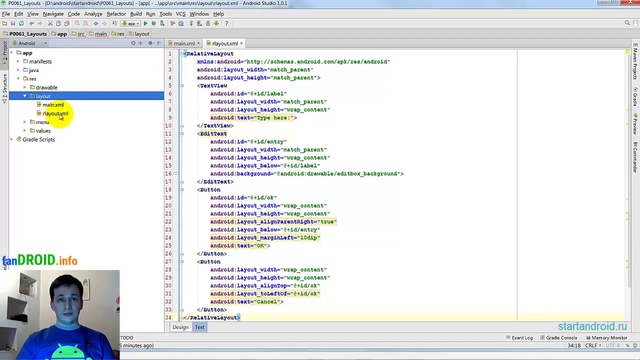Toggle code fold at line 27 Button
Image resolution: width=640 pixels, height=360 pixels.
(182, 262)
